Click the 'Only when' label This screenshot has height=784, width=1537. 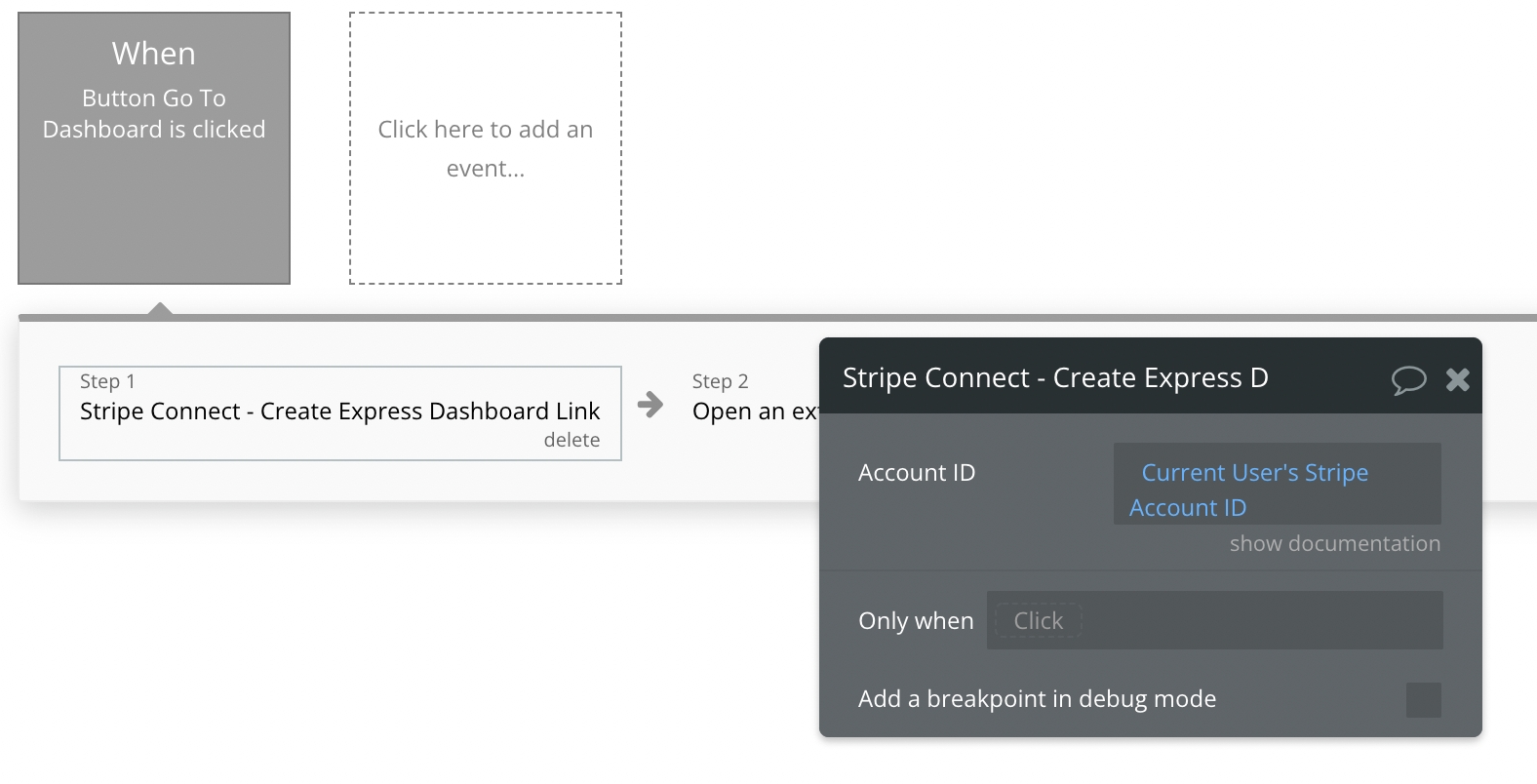pyautogui.click(x=916, y=621)
